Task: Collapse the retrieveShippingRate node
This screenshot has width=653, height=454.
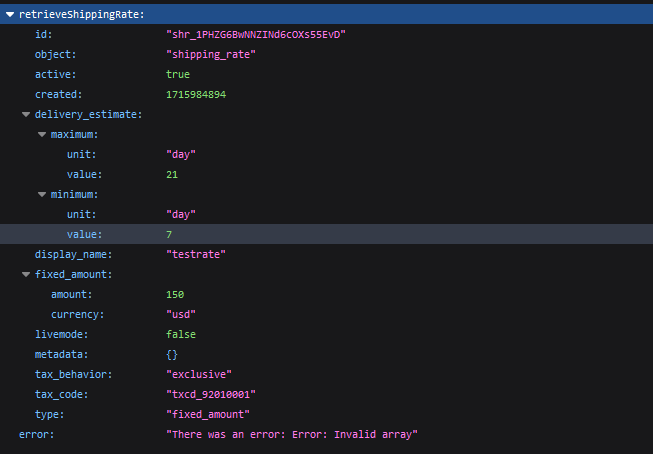Action: (10, 15)
